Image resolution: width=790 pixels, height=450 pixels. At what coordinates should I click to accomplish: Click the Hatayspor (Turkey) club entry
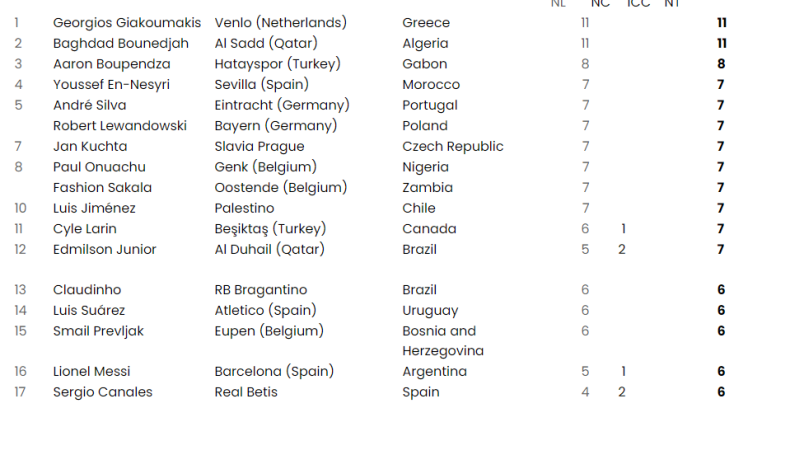tap(278, 64)
